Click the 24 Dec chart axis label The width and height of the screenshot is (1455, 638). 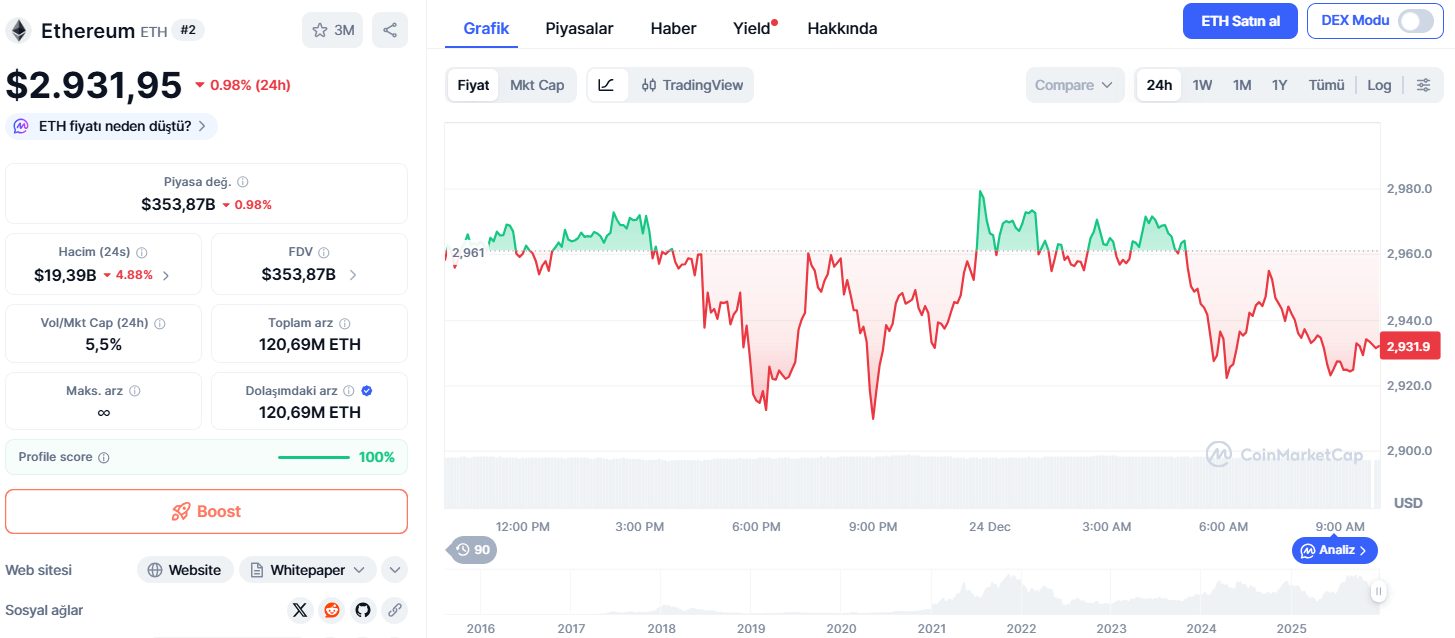coord(989,526)
